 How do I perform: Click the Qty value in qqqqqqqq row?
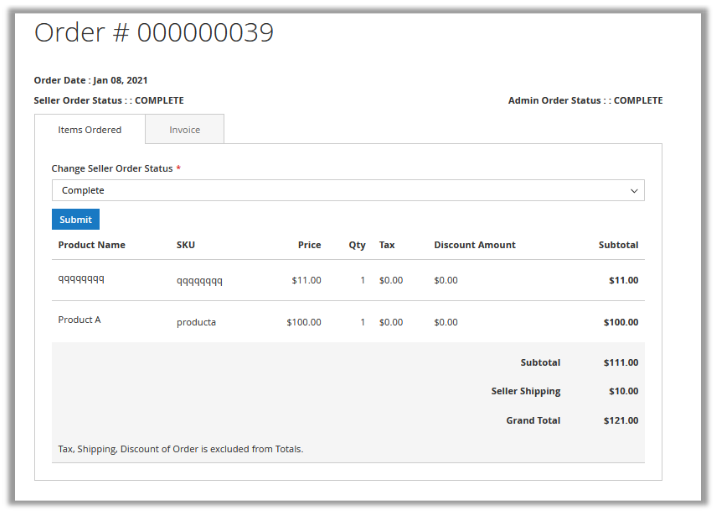pos(363,280)
